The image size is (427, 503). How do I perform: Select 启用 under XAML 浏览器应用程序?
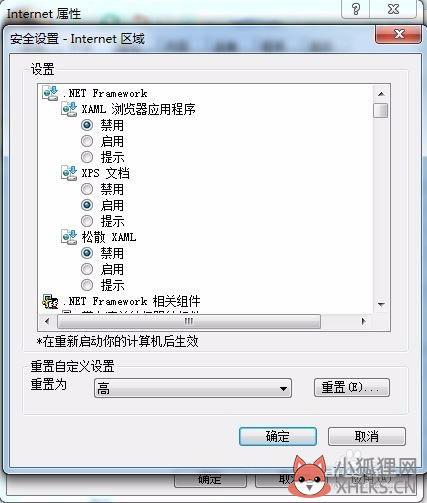[x=87, y=141]
